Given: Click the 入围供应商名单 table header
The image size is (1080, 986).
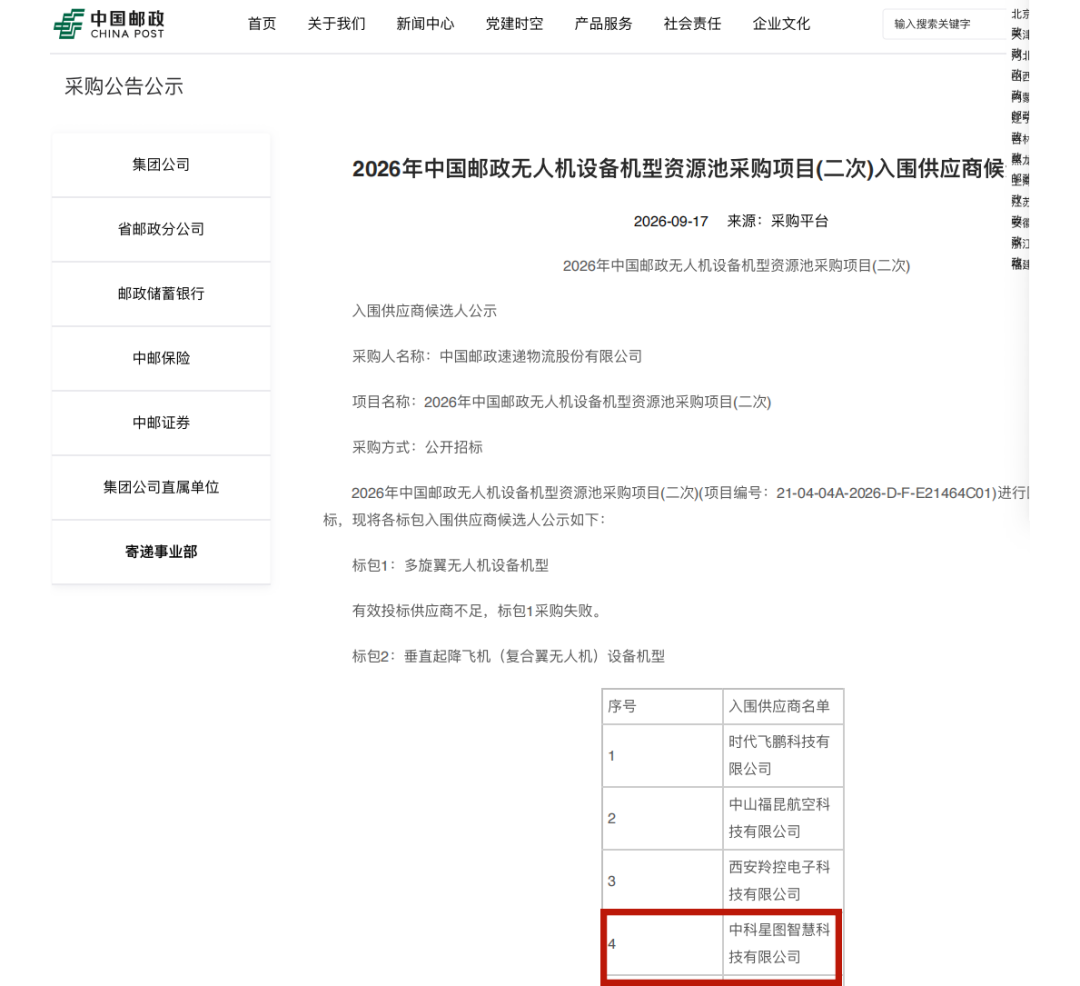Looking at the screenshot, I should click(783, 706).
